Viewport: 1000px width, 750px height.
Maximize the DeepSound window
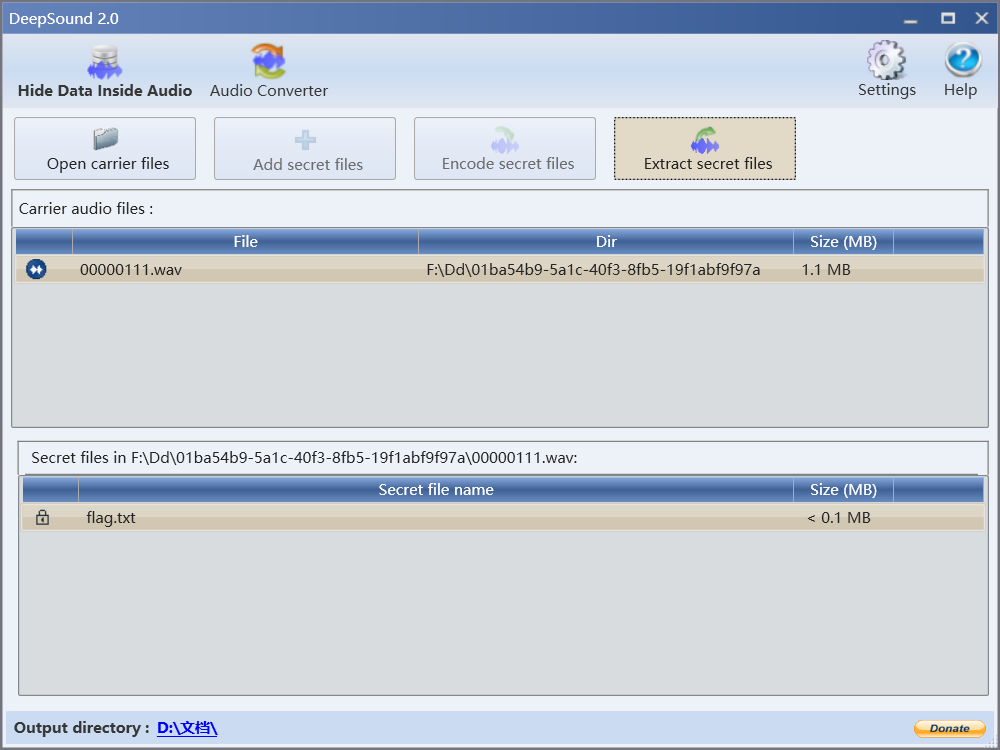[948, 18]
